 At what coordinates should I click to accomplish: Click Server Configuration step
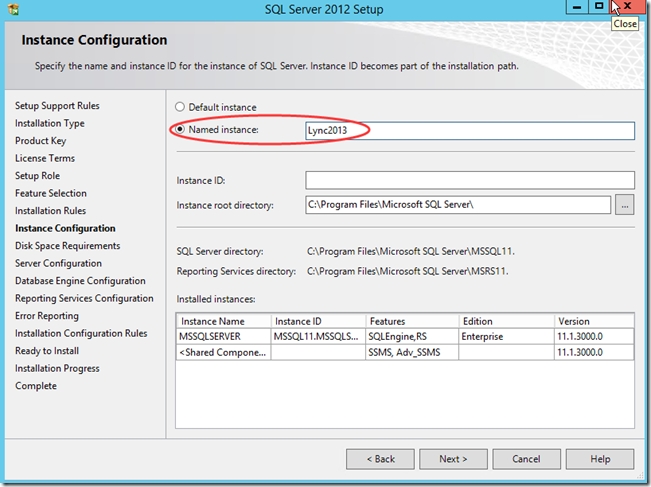pos(58,263)
